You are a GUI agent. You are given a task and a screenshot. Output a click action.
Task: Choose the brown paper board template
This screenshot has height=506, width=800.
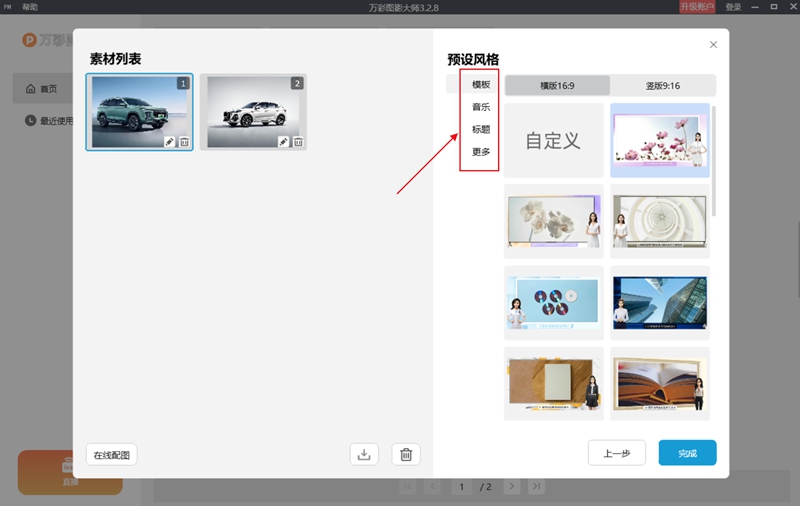[554, 384]
